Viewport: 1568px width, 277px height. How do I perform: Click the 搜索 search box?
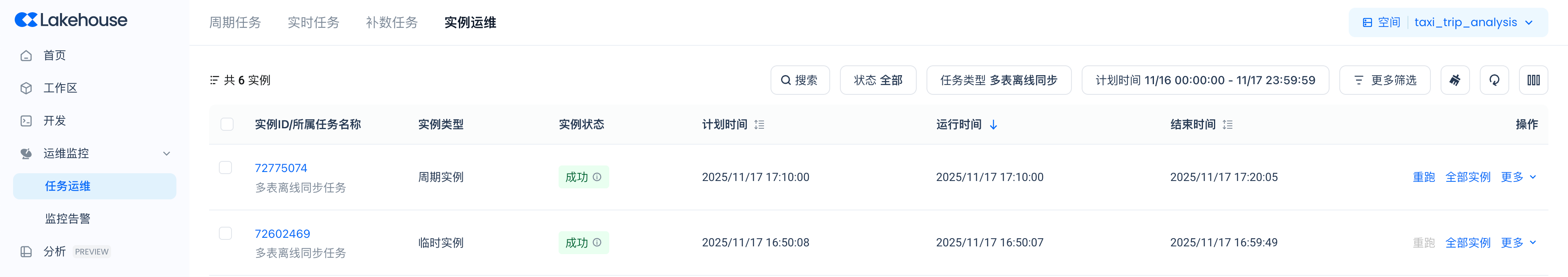pyautogui.click(x=799, y=80)
